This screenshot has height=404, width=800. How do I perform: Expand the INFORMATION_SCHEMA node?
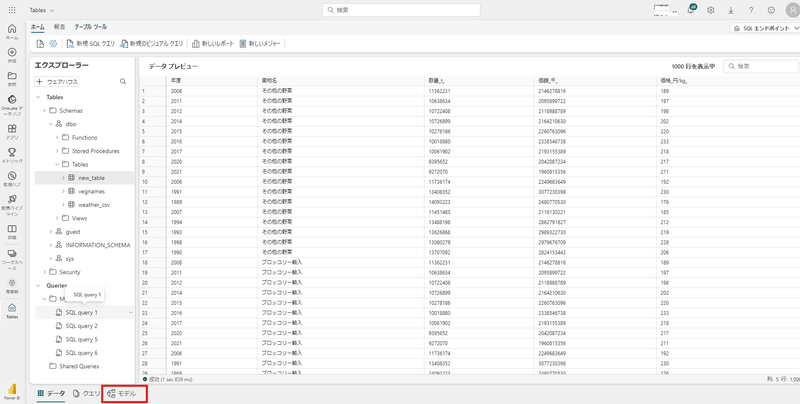pos(51,245)
